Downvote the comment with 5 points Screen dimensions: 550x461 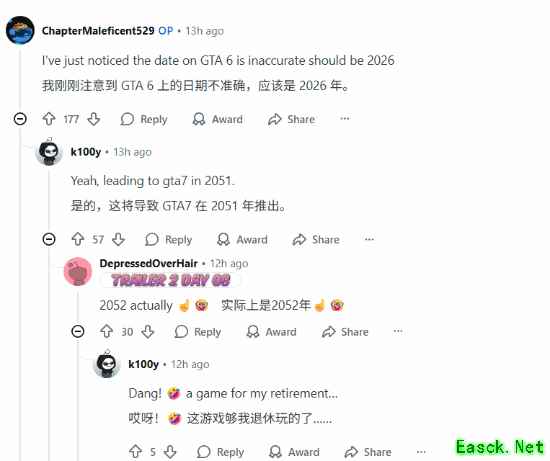click(x=170, y=452)
